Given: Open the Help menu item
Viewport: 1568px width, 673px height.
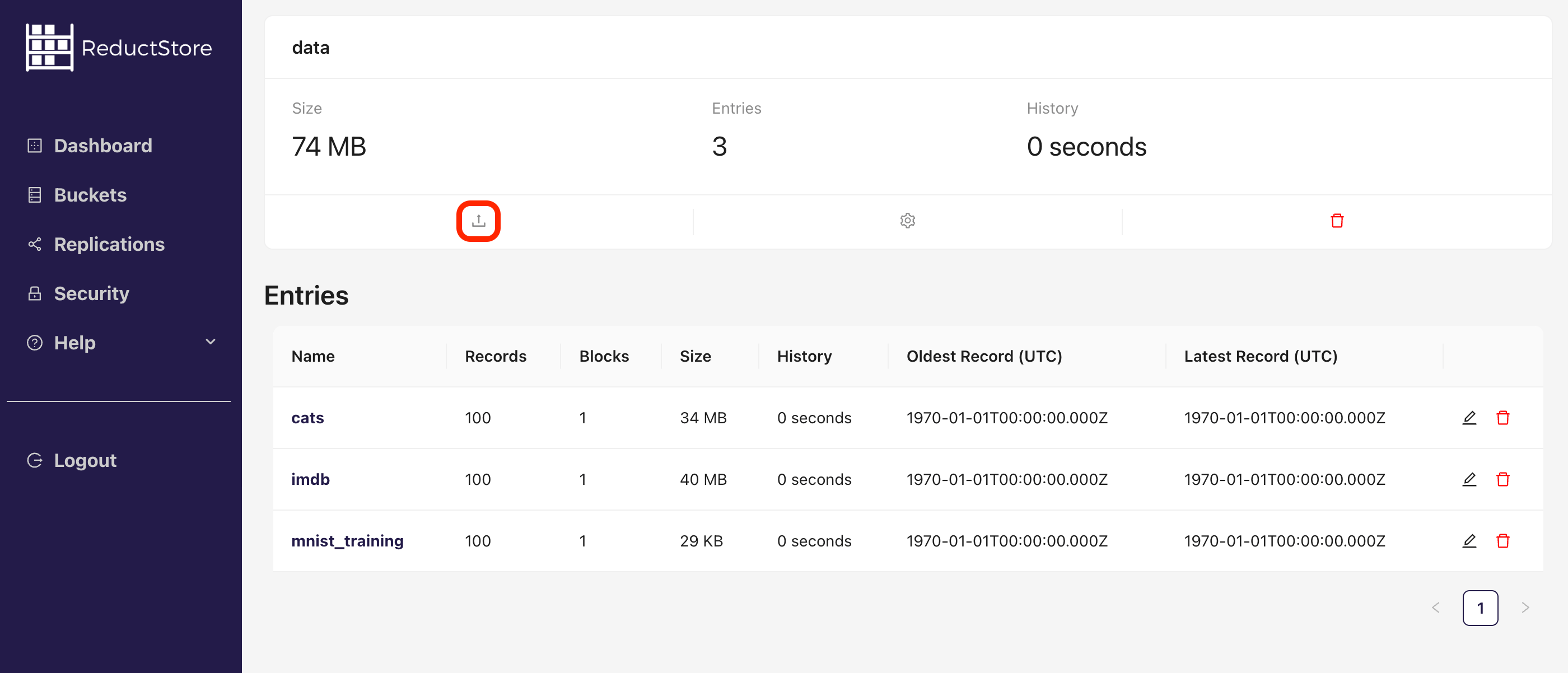Looking at the screenshot, I should point(74,342).
